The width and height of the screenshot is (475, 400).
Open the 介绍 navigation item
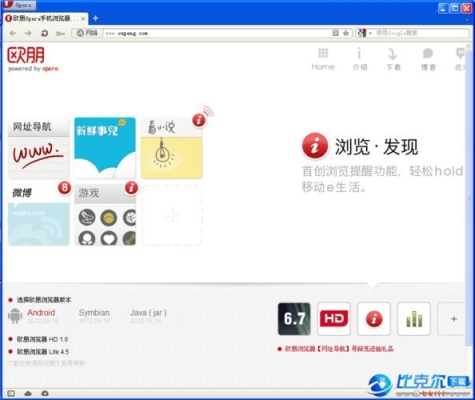tap(360, 59)
